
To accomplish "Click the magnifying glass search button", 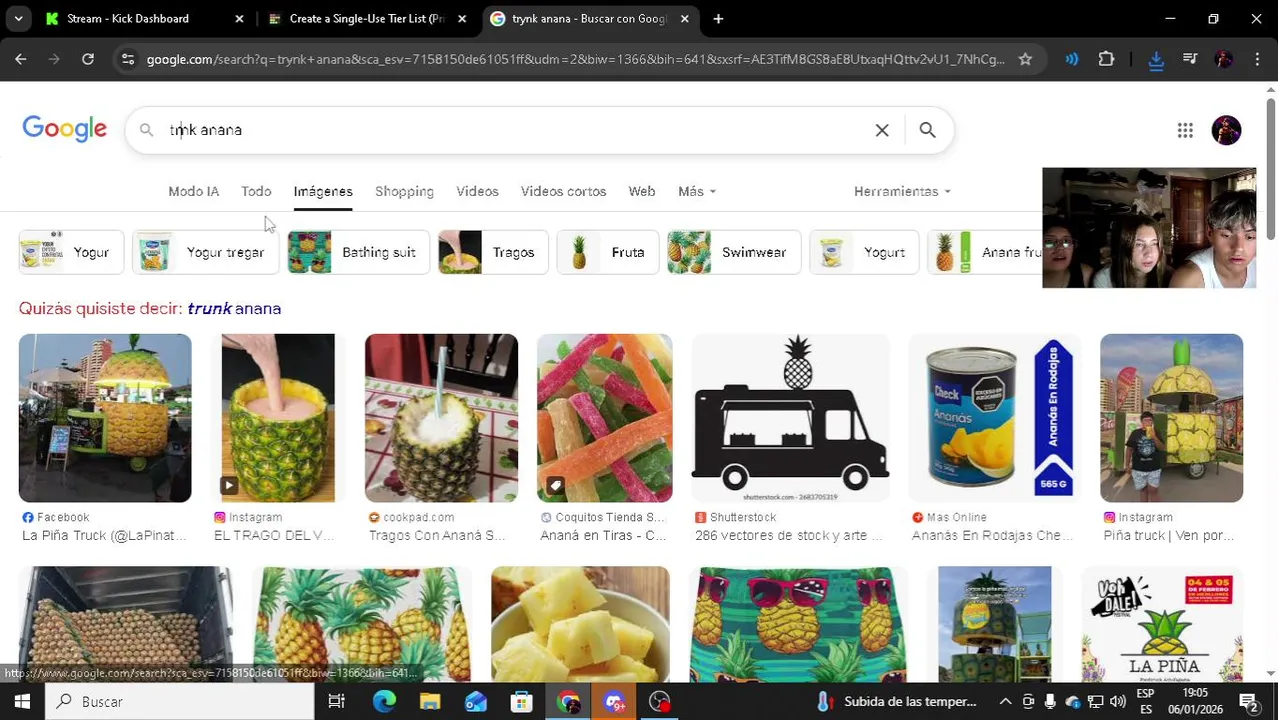I will [x=927, y=130].
